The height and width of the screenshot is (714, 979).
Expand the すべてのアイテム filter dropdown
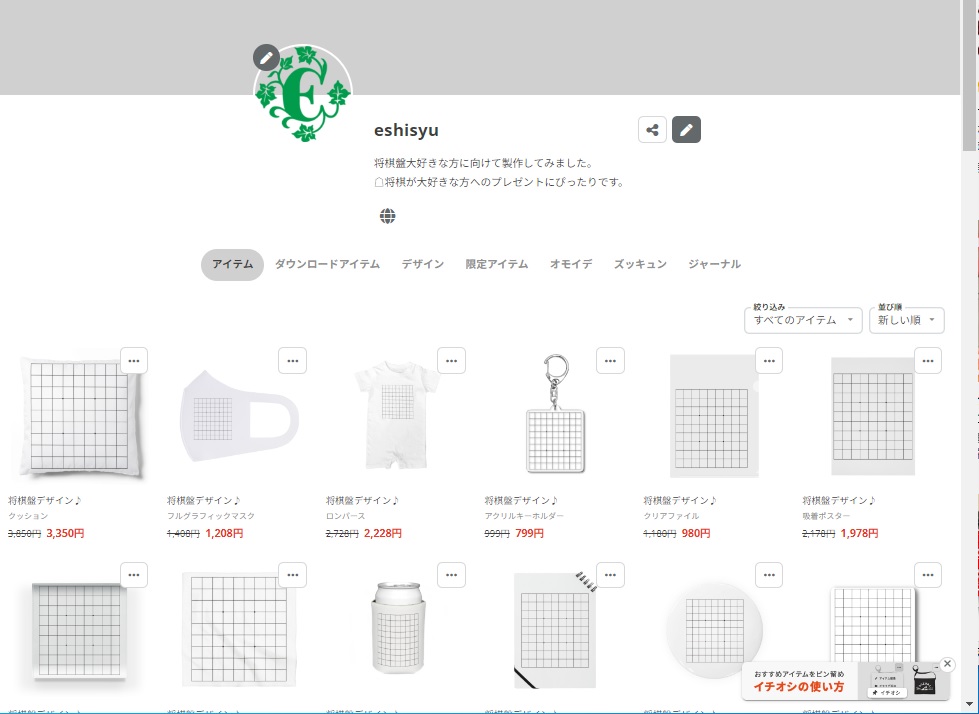pyautogui.click(x=803, y=320)
